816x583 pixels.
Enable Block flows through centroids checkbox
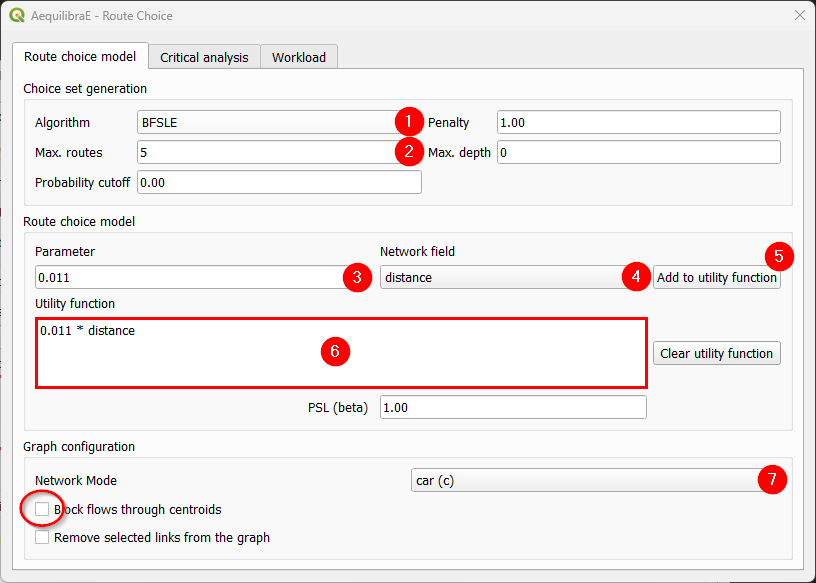[x=42, y=509]
